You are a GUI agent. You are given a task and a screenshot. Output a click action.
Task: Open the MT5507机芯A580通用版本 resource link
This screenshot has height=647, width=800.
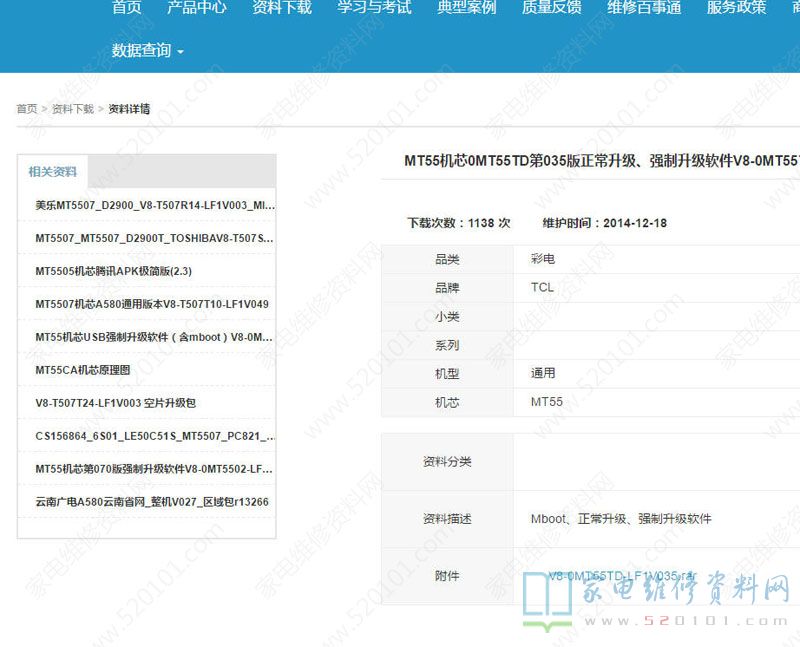[151, 304]
